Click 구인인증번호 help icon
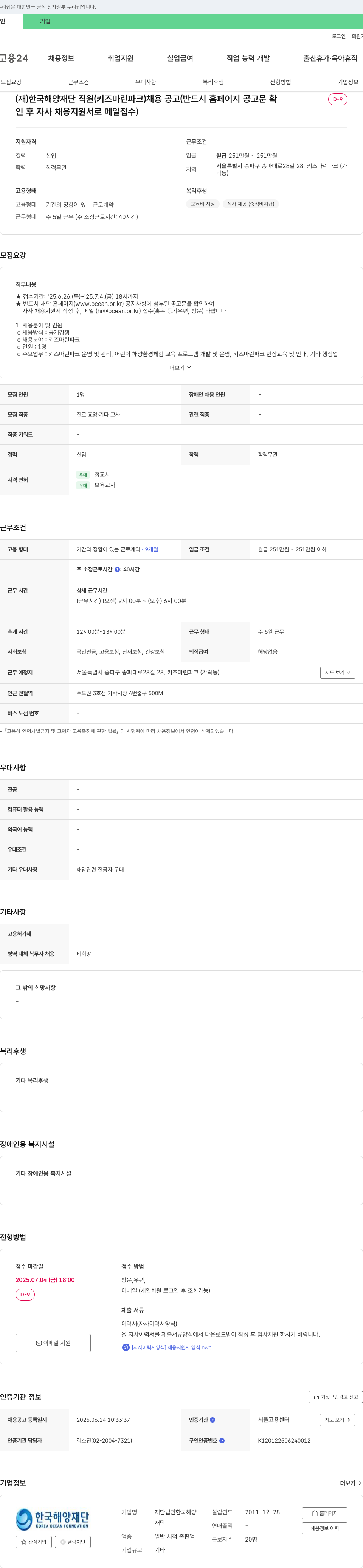The image size is (363, 1568). pos(222,1441)
